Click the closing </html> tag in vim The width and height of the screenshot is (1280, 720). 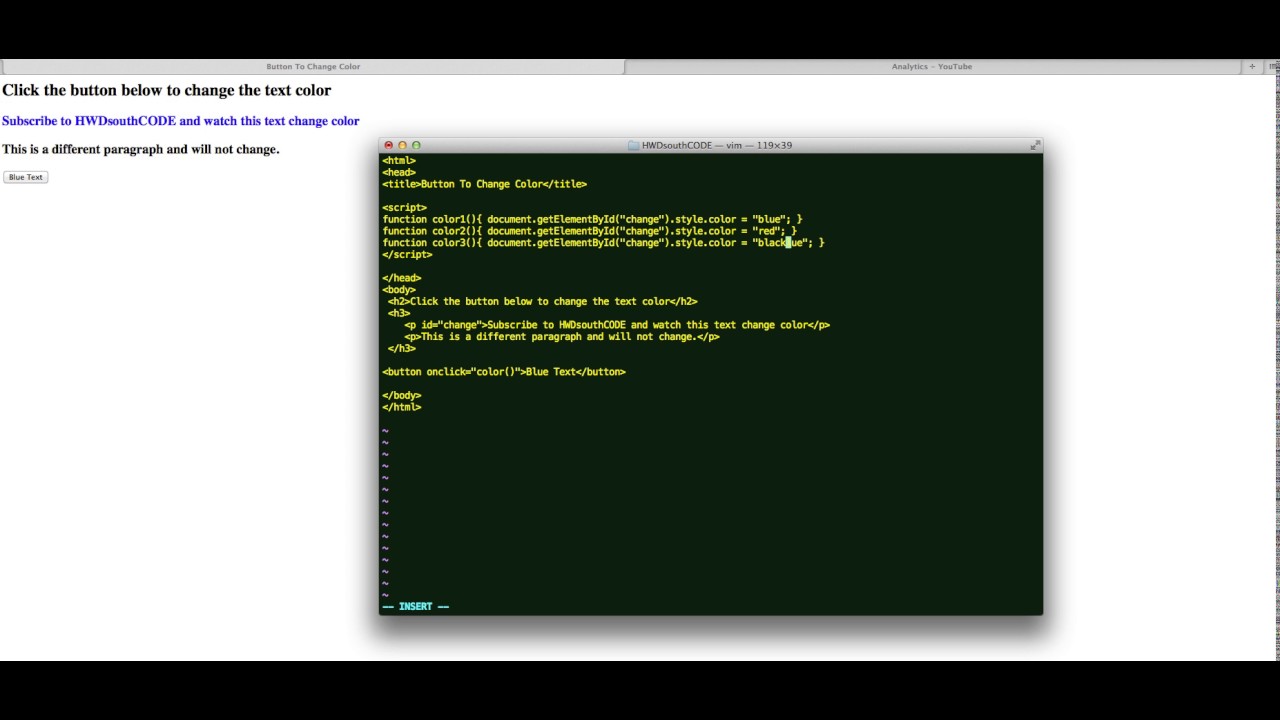tap(402, 407)
